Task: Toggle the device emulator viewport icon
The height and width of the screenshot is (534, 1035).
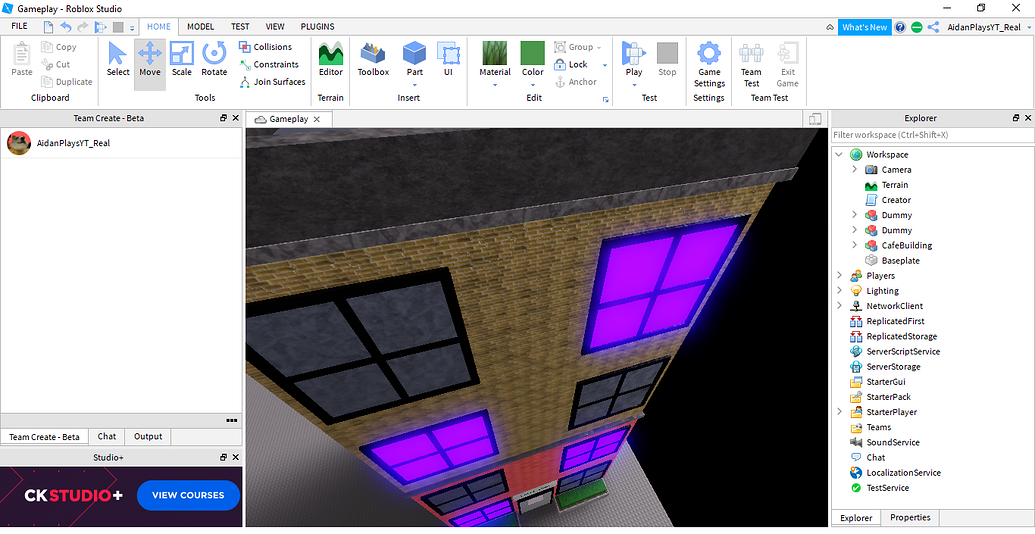Action: pyautogui.click(x=815, y=119)
